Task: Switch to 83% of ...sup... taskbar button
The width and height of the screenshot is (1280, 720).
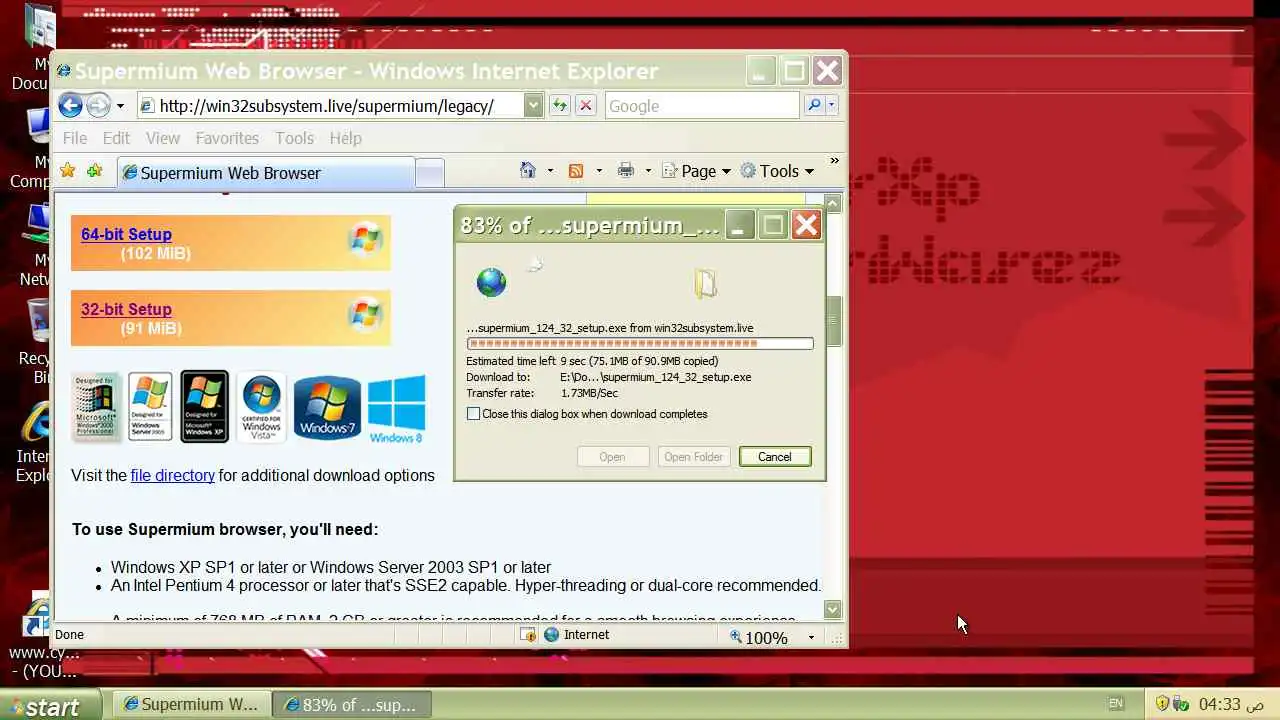Action: coord(352,705)
